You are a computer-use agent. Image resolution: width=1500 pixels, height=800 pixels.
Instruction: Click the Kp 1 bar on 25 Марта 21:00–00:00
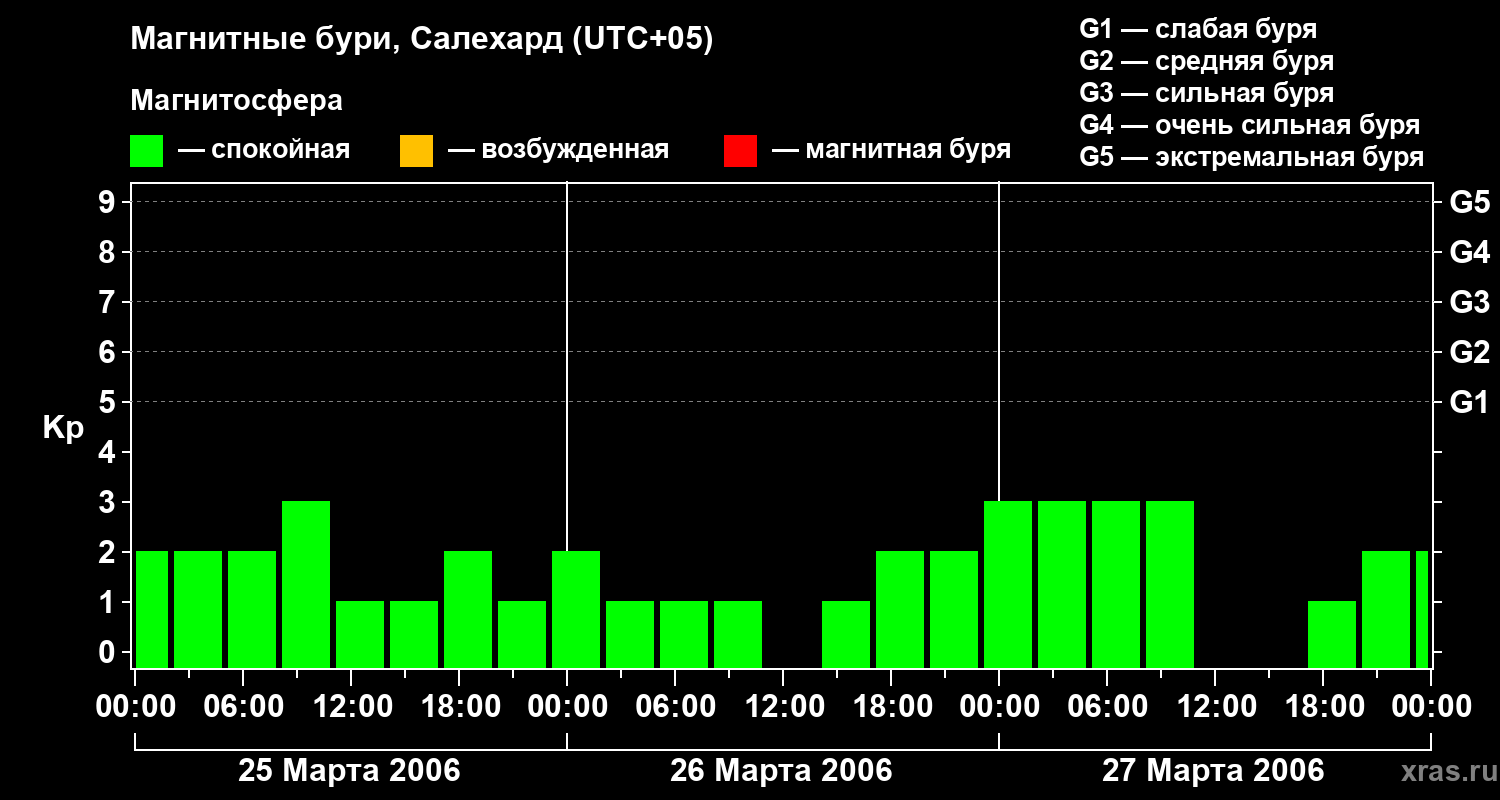(x=522, y=634)
